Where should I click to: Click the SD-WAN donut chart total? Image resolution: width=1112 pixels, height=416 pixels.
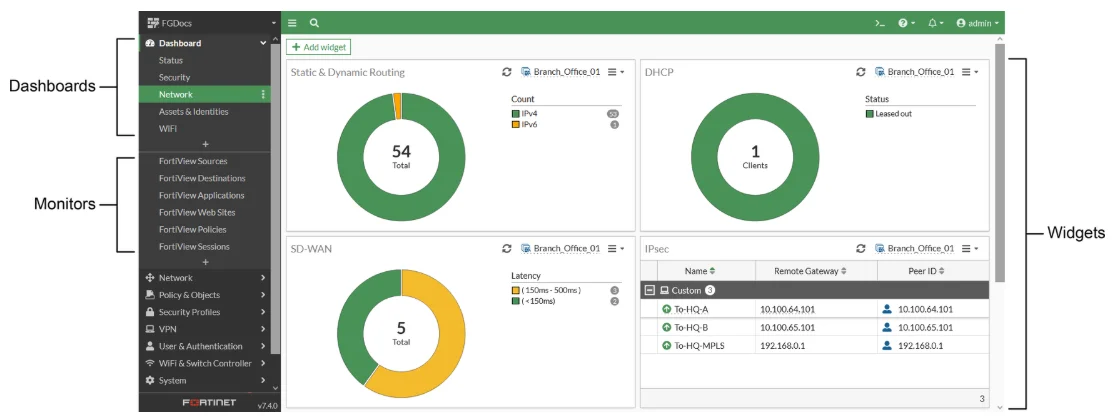click(401, 332)
